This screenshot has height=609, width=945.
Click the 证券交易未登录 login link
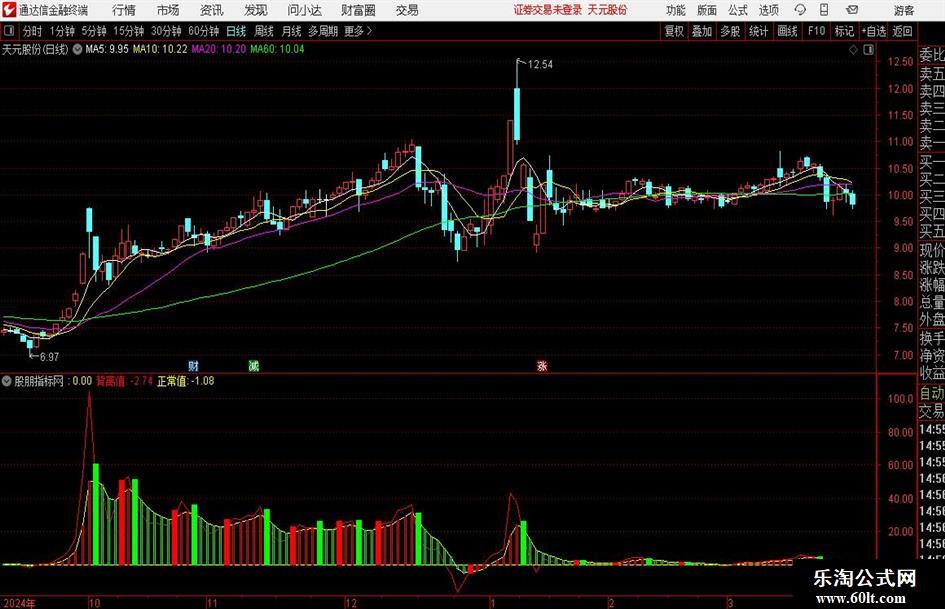pos(548,10)
